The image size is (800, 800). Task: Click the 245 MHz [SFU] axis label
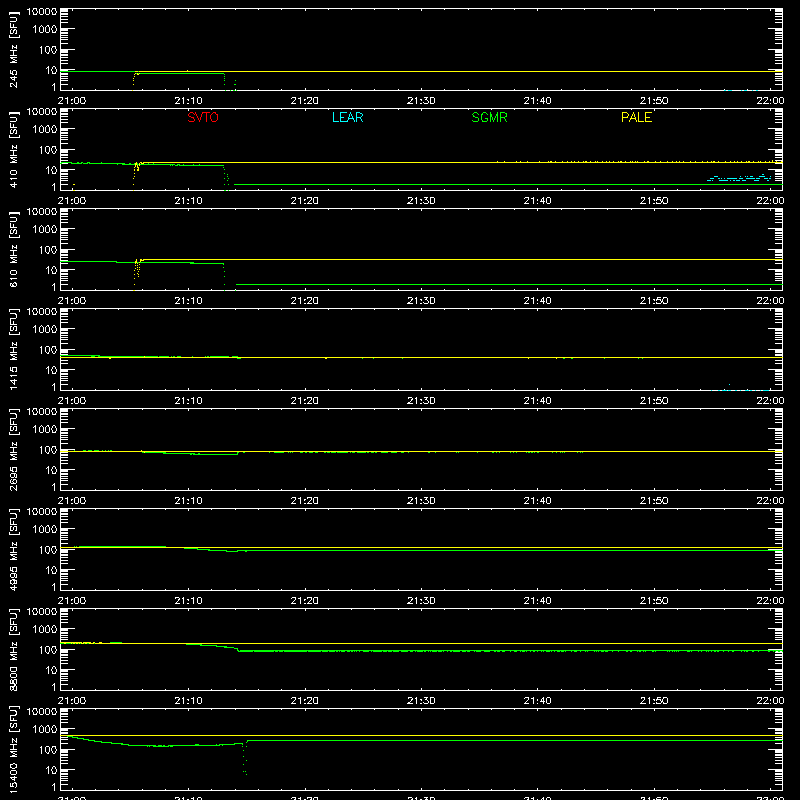tap(14, 50)
